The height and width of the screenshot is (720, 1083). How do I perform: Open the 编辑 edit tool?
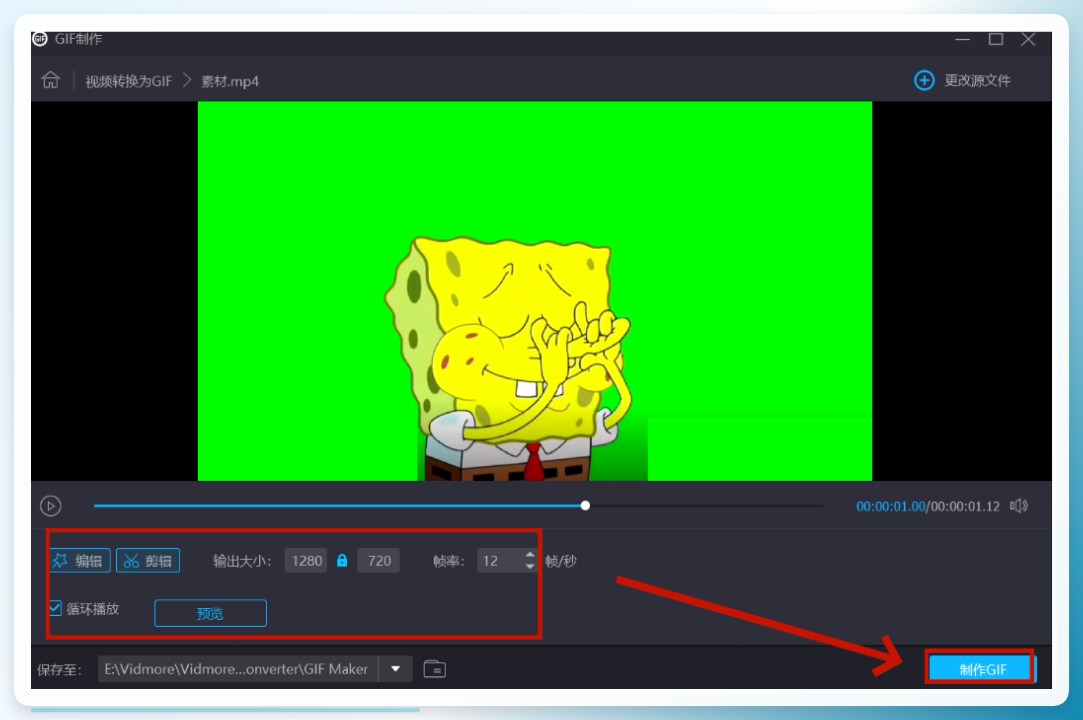click(x=79, y=560)
